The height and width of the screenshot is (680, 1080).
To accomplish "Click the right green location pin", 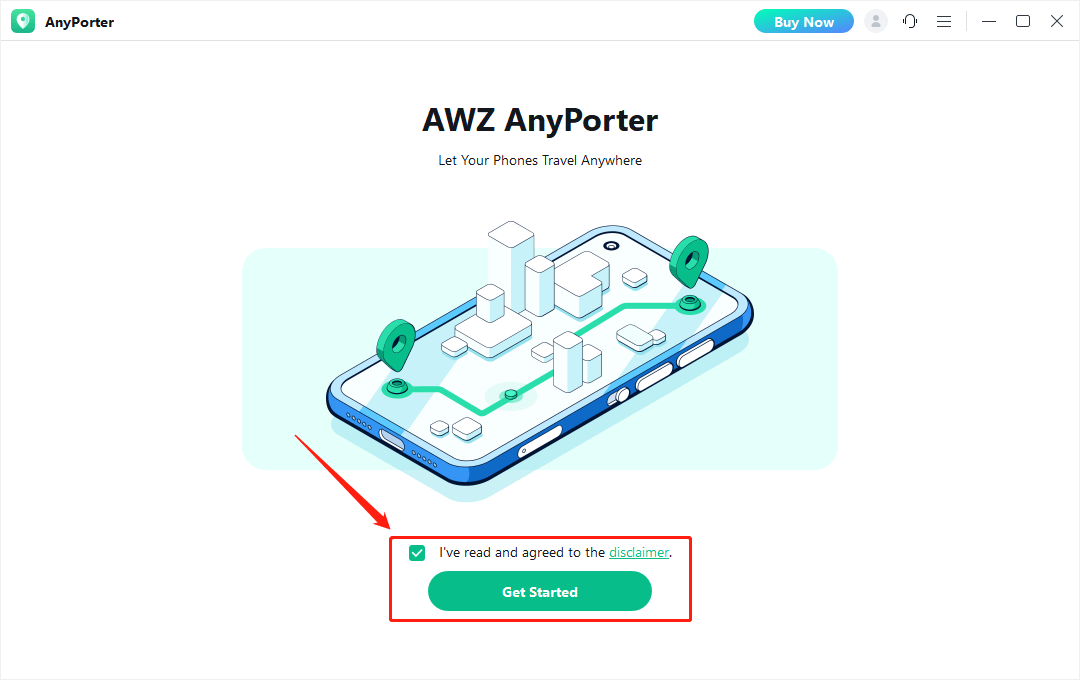I will (x=689, y=261).
